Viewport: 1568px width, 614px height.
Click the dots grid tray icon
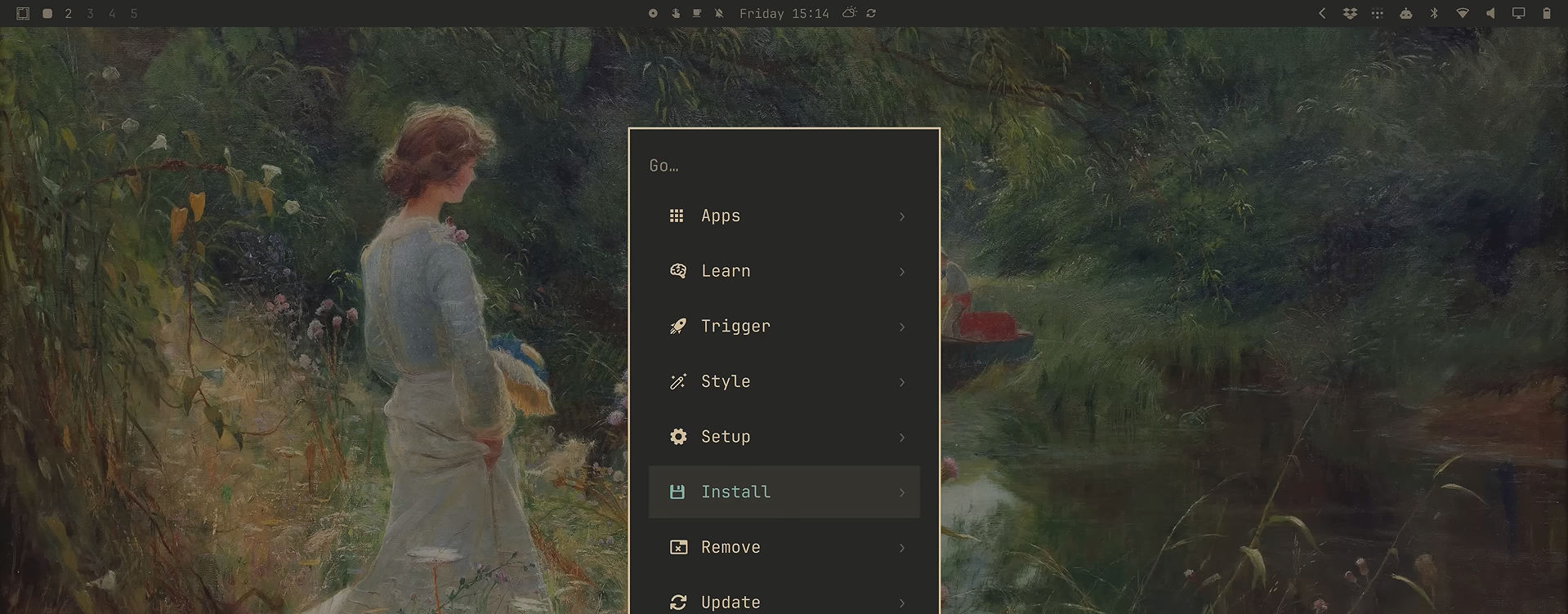pos(1378,13)
